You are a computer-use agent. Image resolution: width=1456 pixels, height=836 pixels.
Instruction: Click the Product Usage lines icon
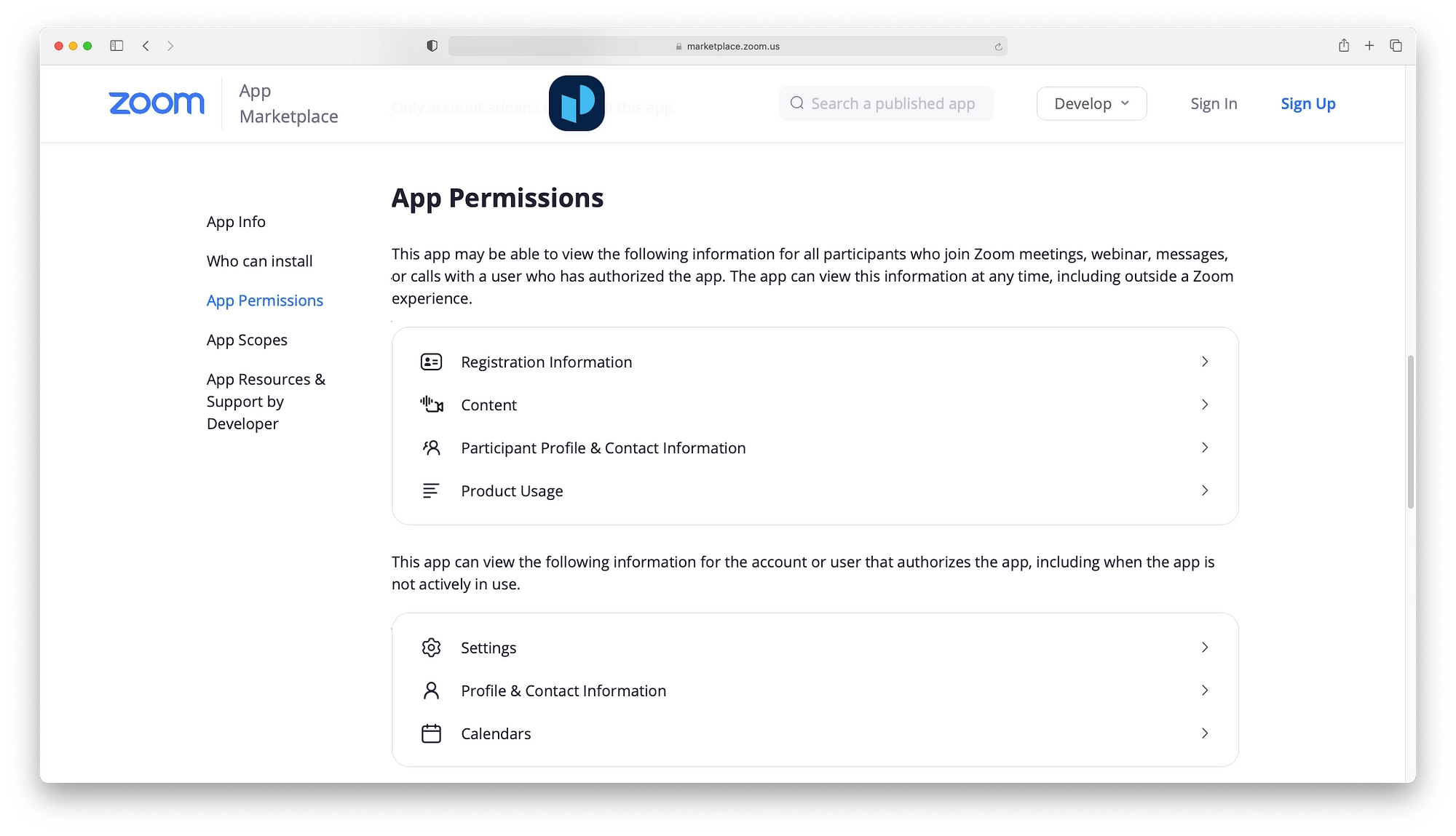coord(431,490)
